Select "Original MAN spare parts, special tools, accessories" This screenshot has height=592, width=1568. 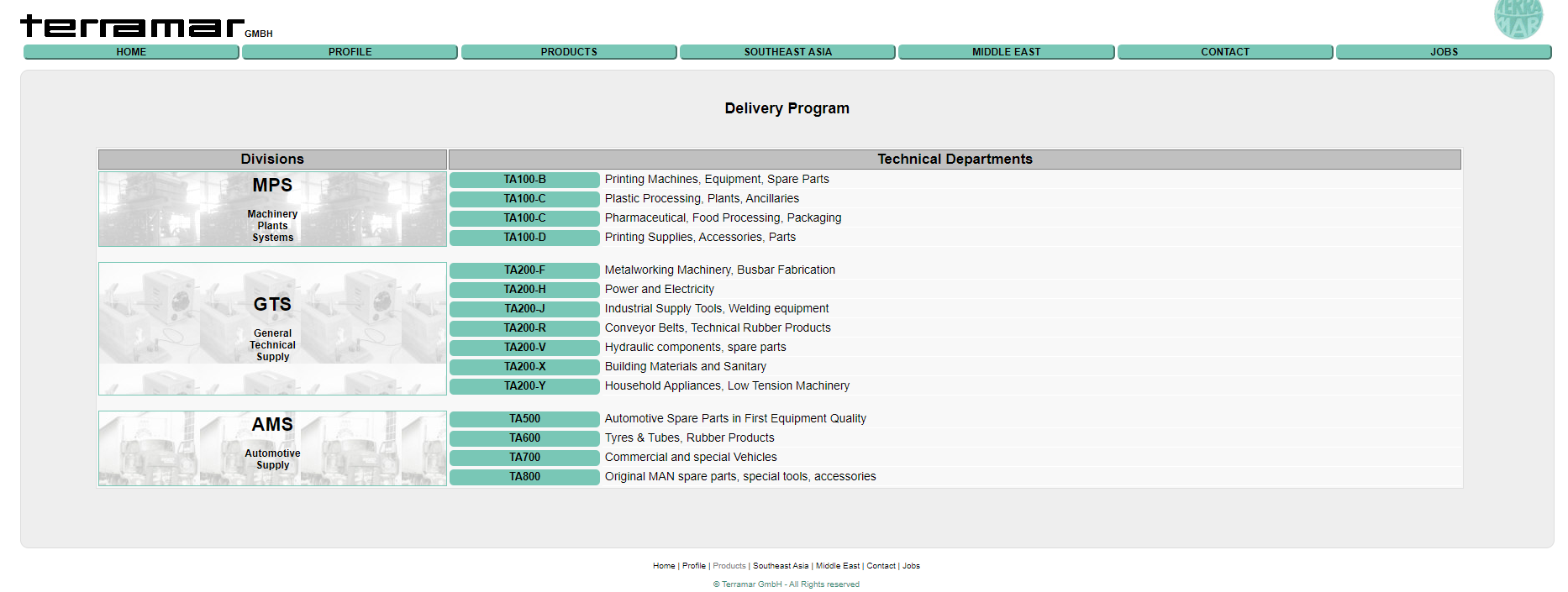[740, 477]
